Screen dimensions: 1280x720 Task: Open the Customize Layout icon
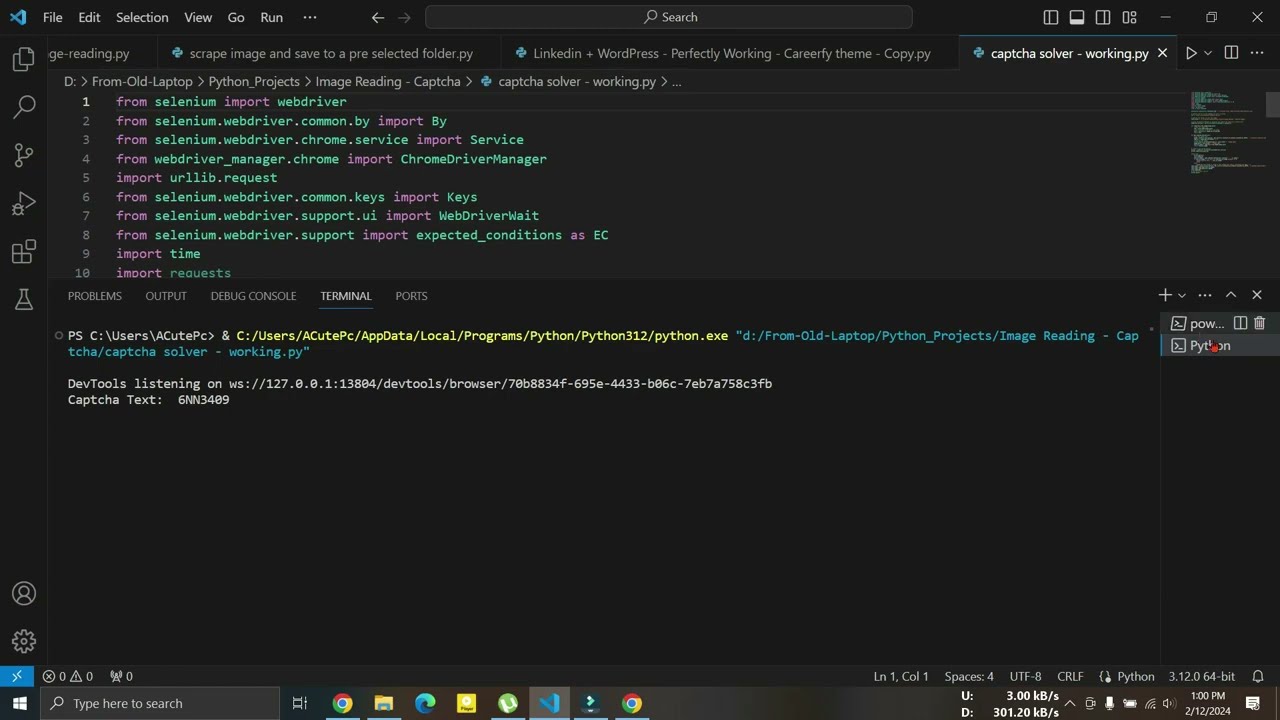pyautogui.click(x=1129, y=17)
